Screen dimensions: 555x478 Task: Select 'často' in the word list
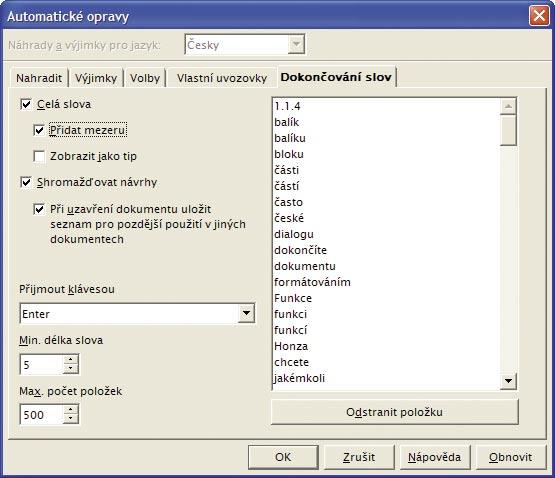pyautogui.click(x=387, y=202)
